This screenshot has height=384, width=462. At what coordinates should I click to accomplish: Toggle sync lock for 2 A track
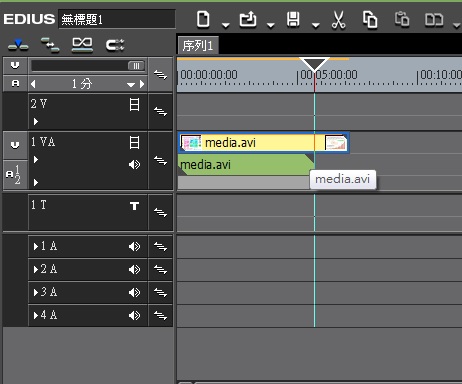160,269
